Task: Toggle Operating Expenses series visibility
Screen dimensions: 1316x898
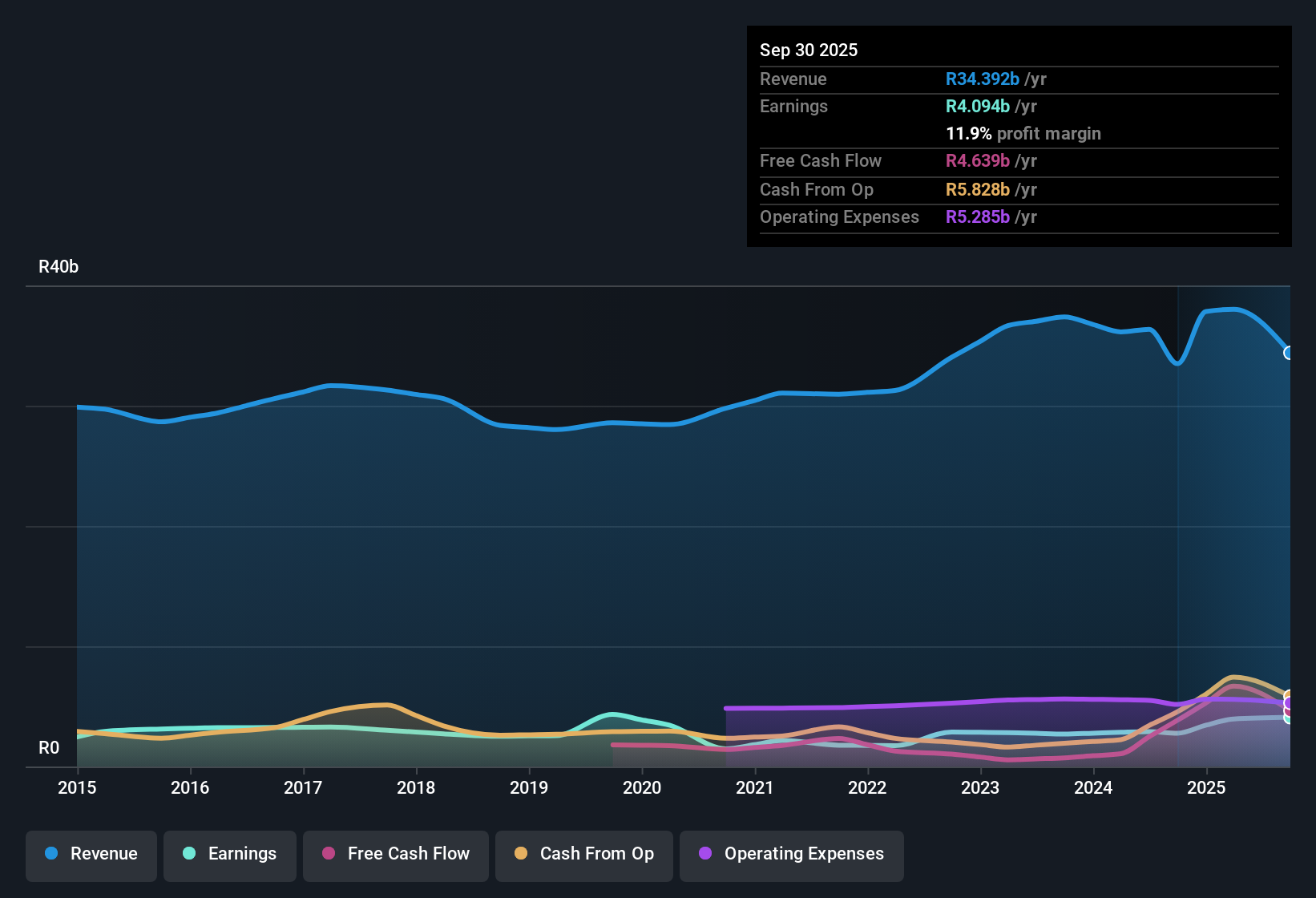Action: tap(791, 854)
